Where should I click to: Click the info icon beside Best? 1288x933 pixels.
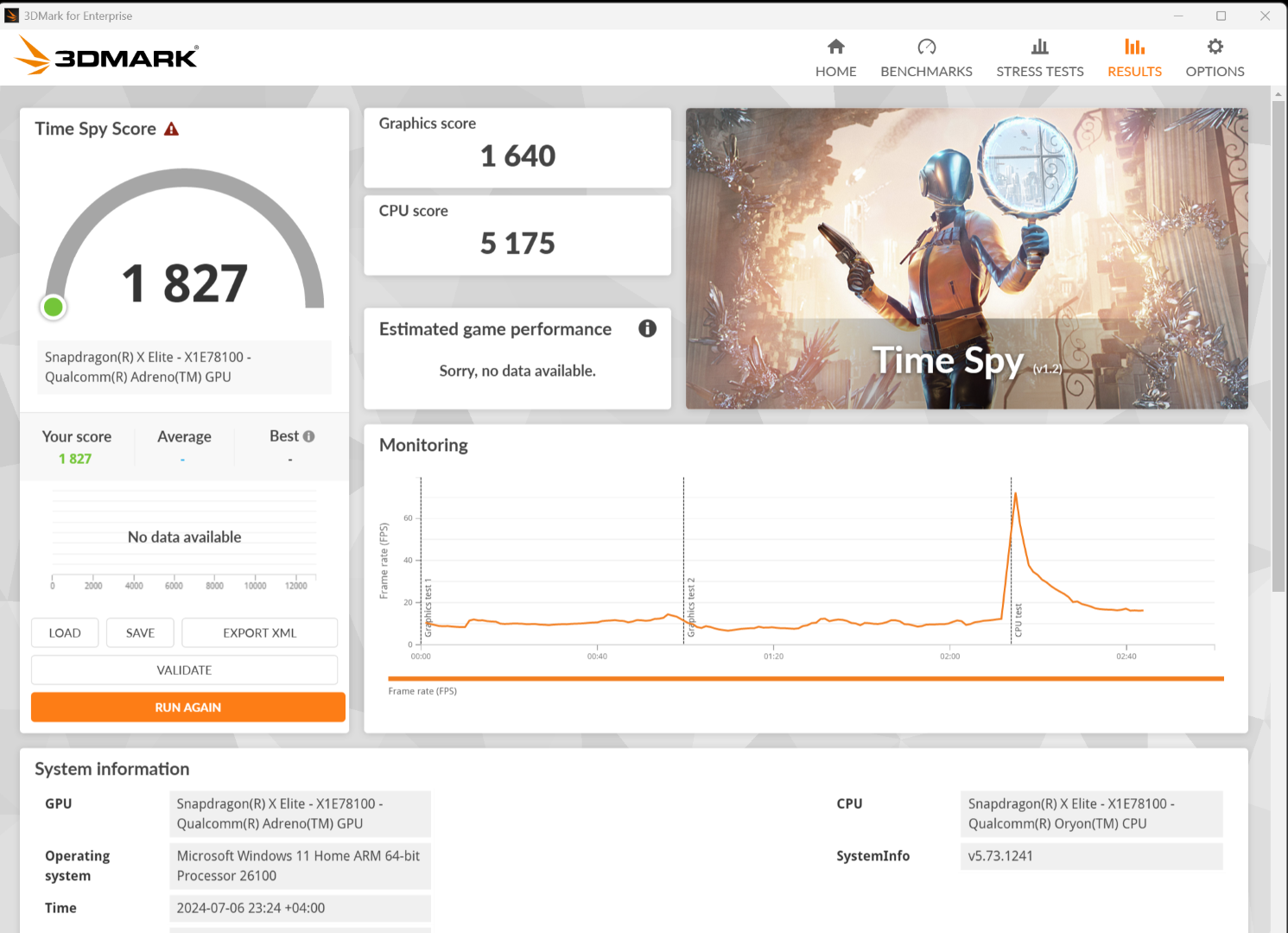point(309,436)
